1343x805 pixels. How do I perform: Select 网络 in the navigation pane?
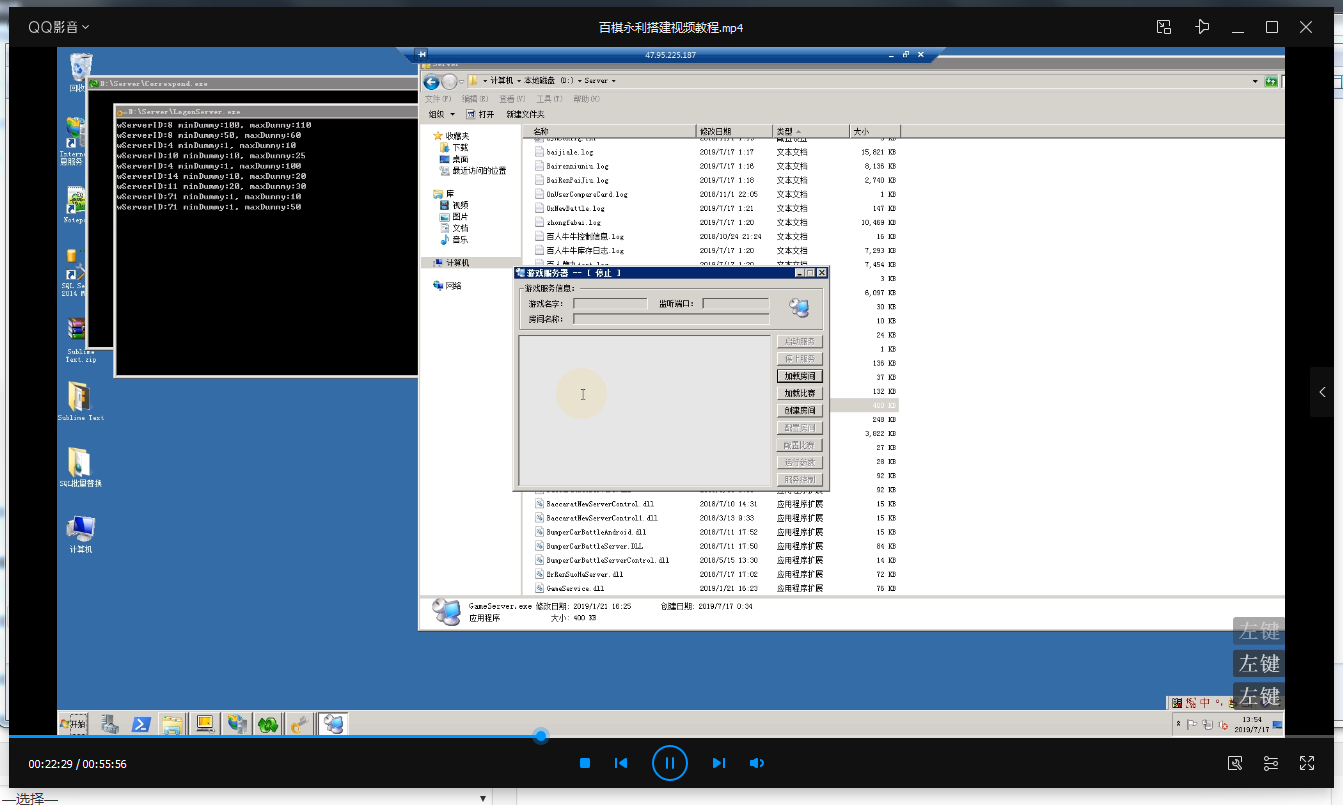point(448,285)
